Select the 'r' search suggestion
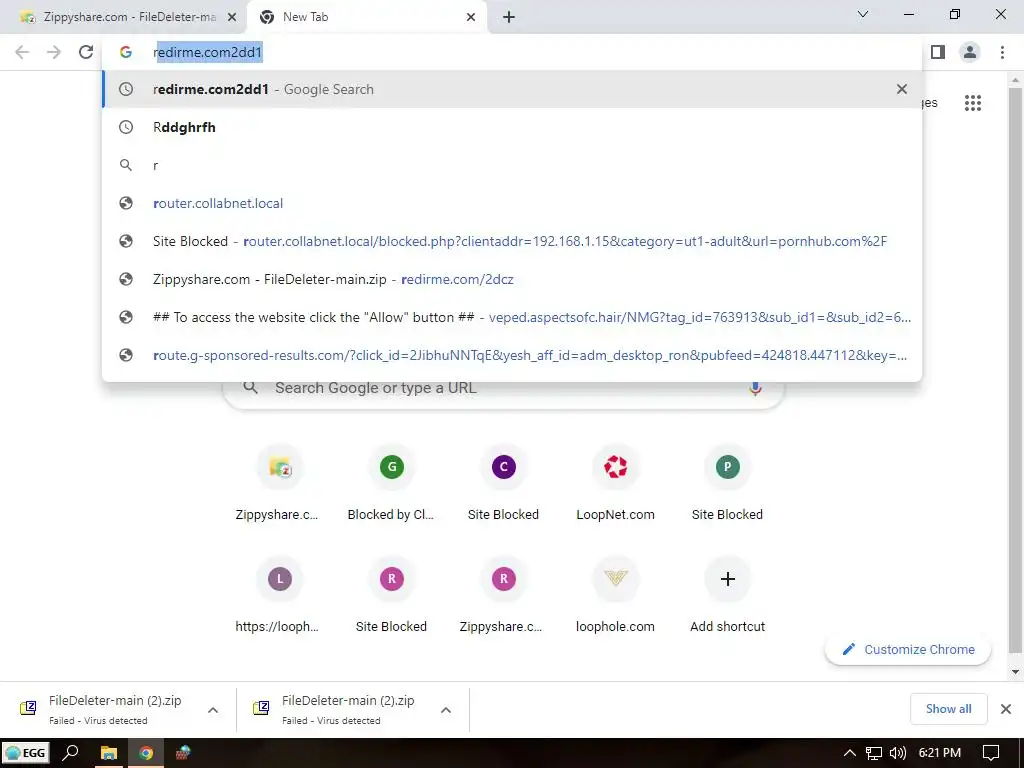The height and width of the screenshot is (768, 1024). click(513, 165)
